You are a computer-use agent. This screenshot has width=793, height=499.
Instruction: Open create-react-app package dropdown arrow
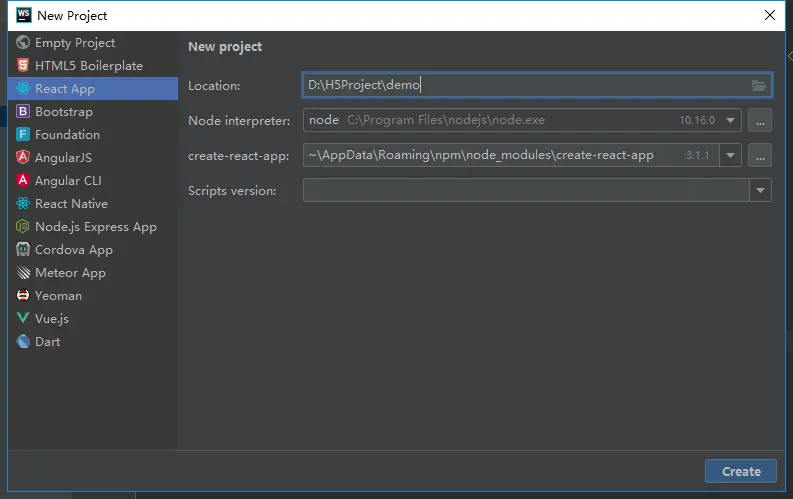click(x=730, y=155)
